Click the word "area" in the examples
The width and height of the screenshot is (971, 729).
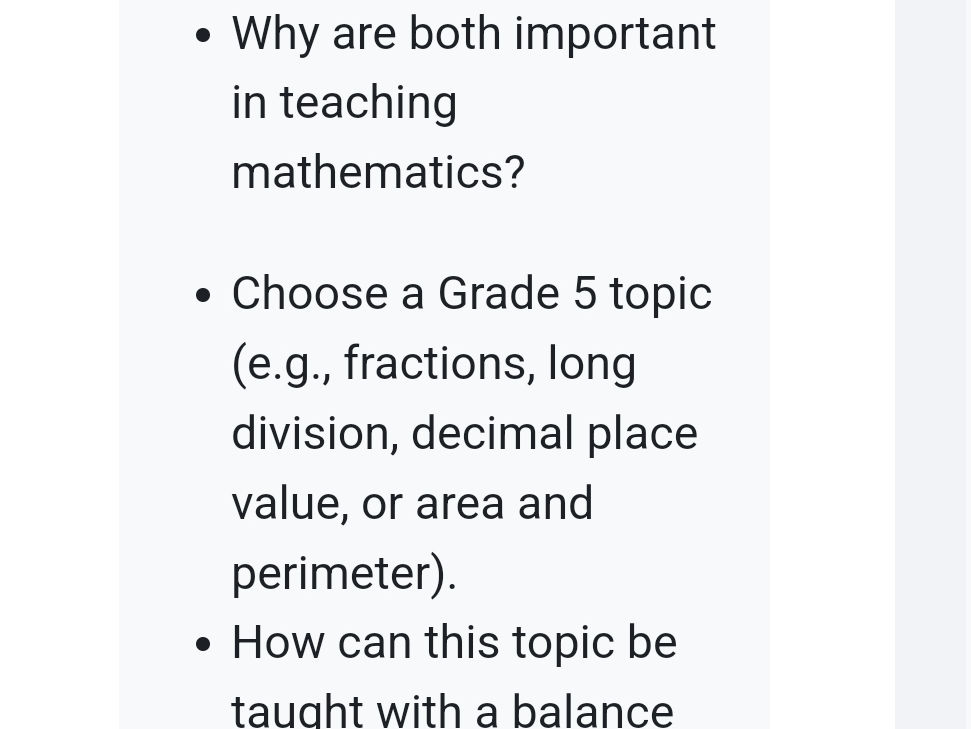459,504
